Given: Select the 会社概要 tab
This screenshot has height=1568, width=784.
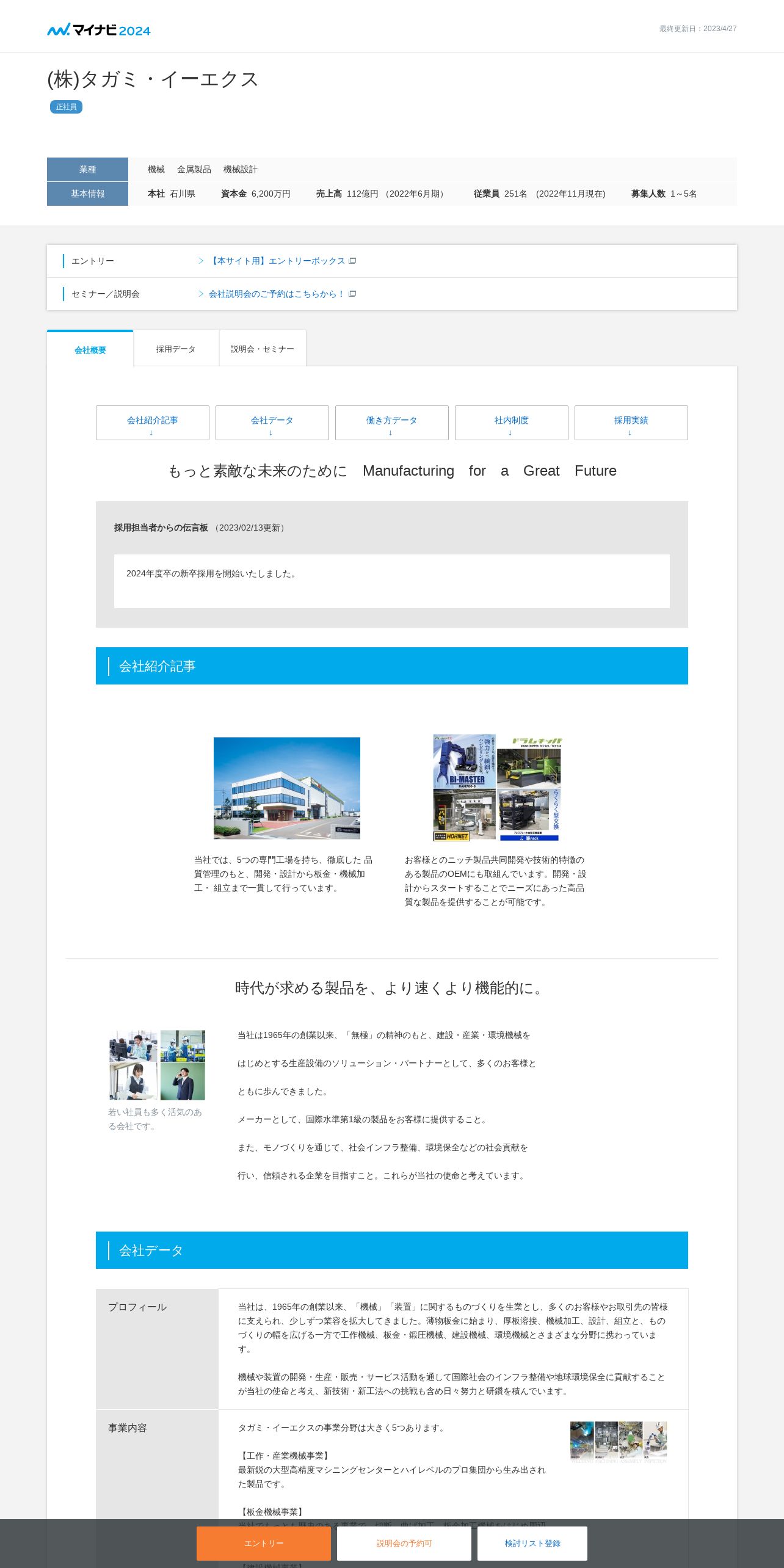Looking at the screenshot, I should point(90,350).
